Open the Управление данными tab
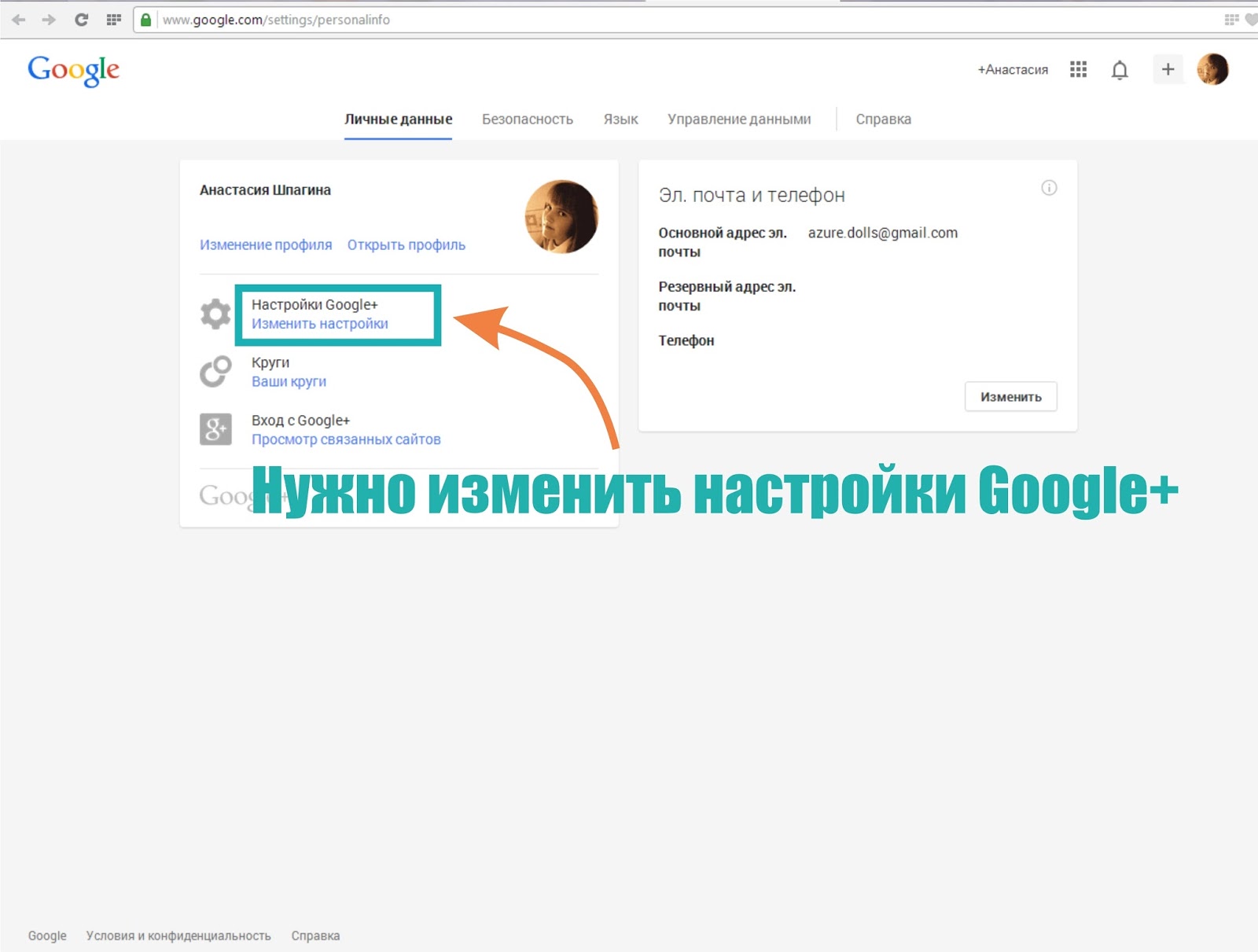Screen dimensions: 1258x952 (x=739, y=119)
